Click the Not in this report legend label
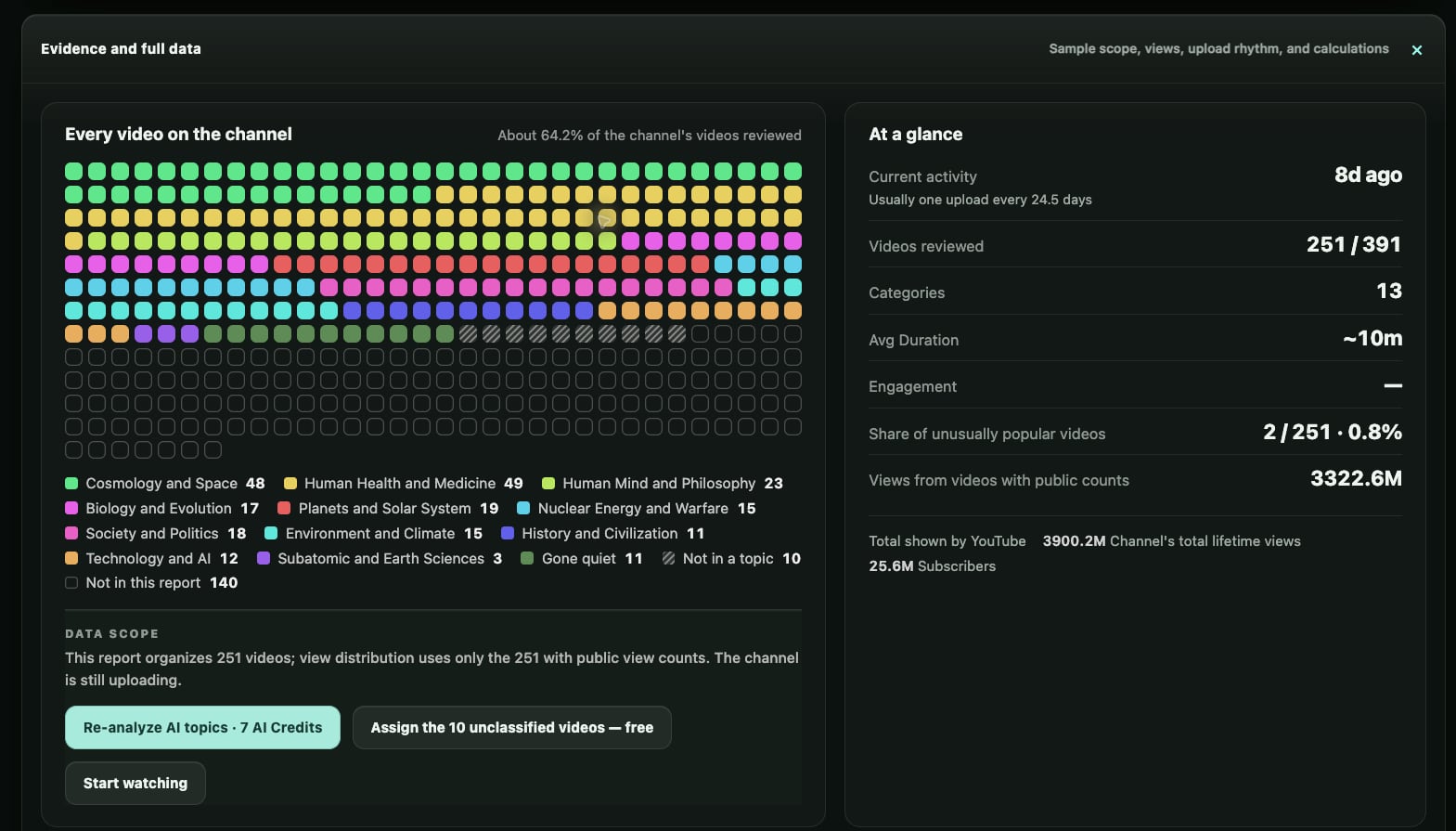 point(143,582)
